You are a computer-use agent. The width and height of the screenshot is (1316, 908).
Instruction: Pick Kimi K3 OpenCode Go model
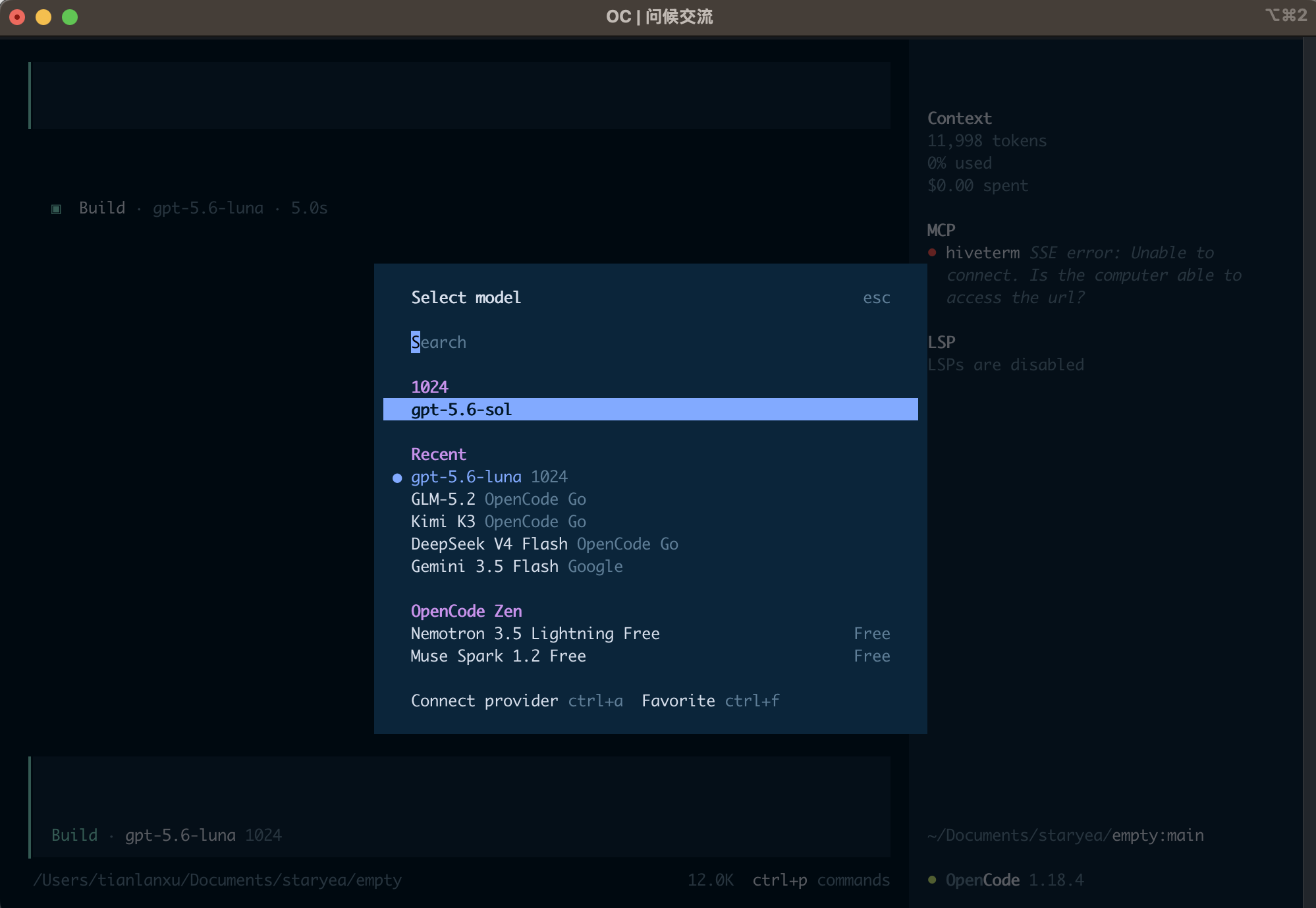click(650, 521)
